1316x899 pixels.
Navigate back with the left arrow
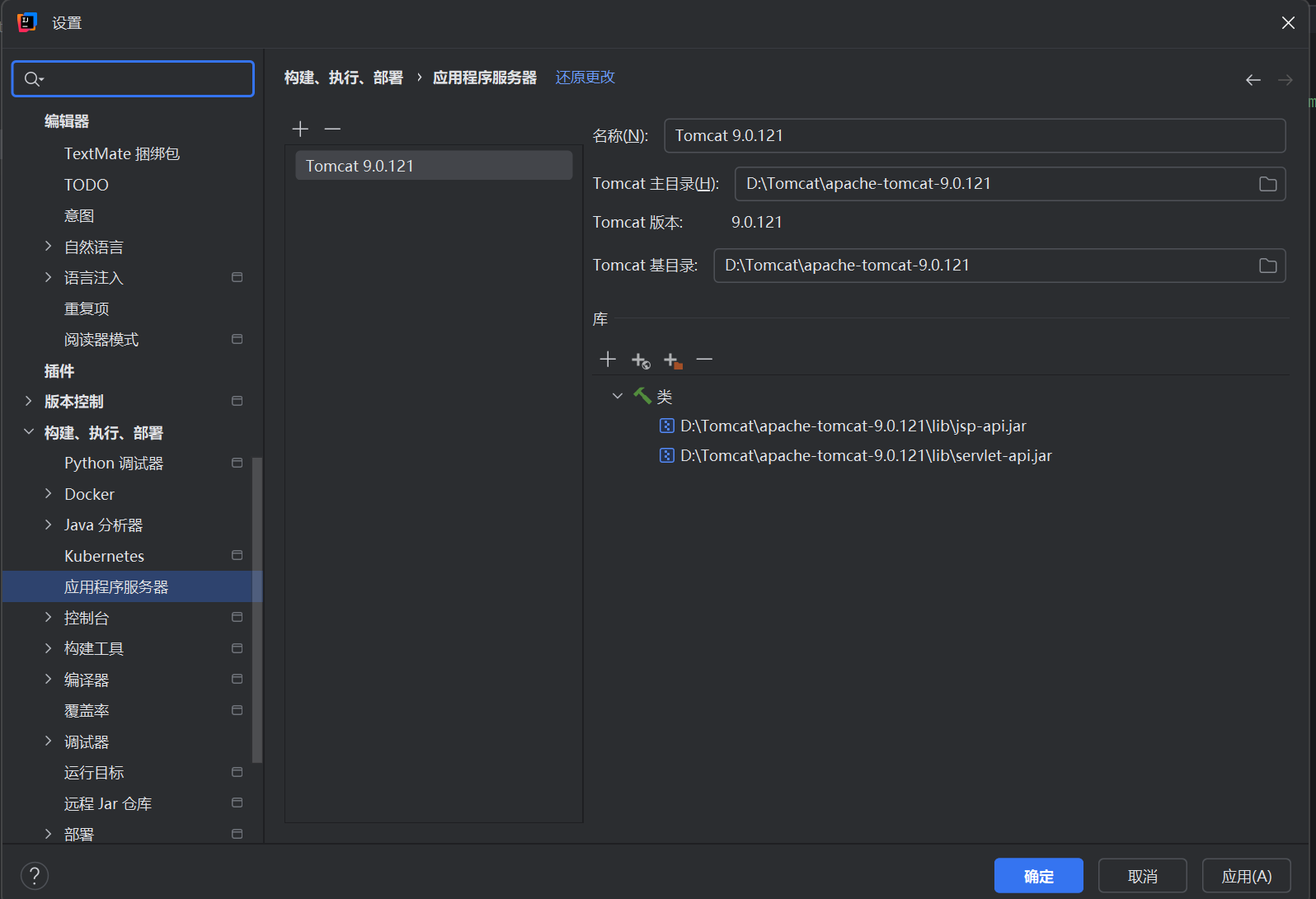1253,80
